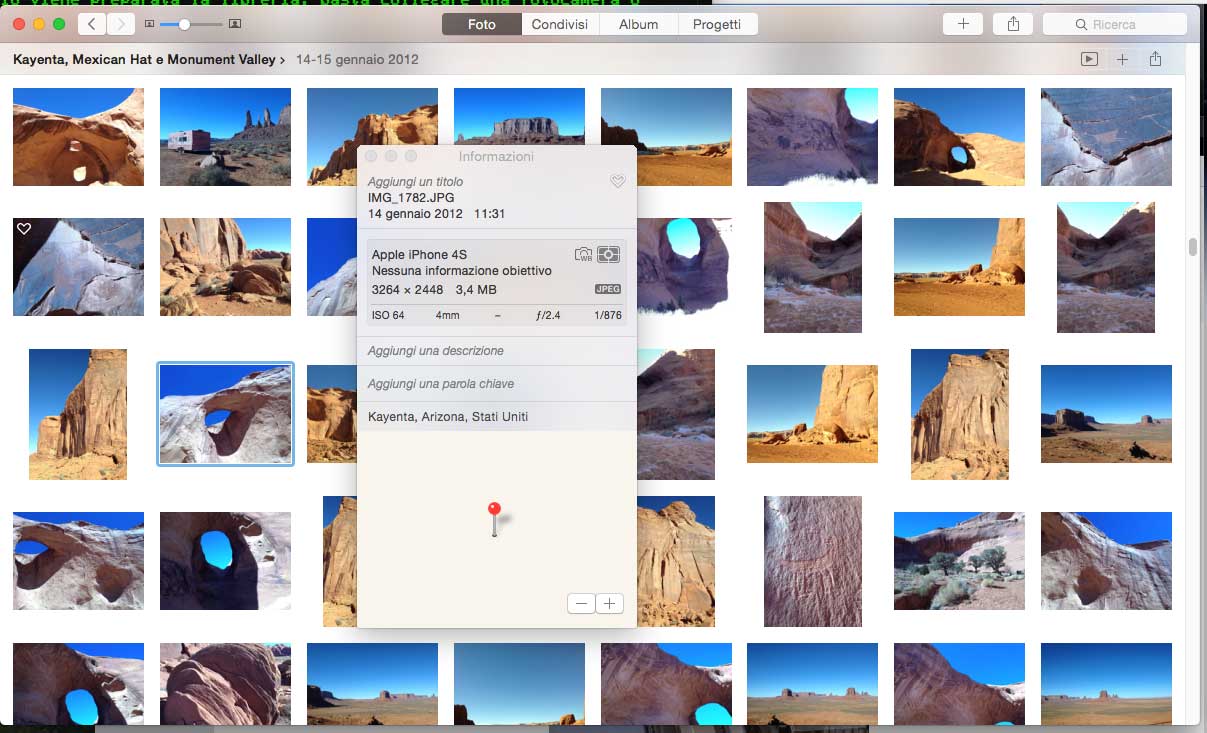Viewport: 1207px width, 733px height.
Task: Start slideshow with the play icon
Action: click(1089, 60)
